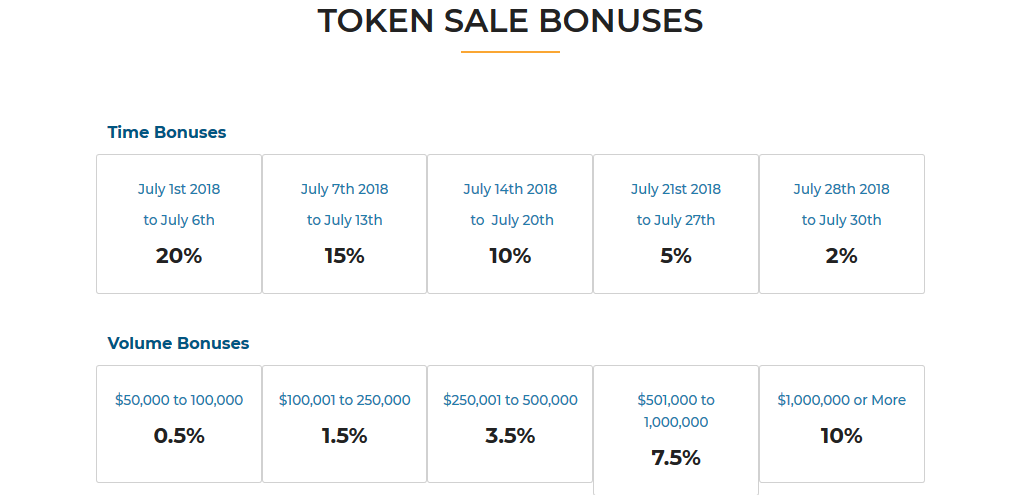Select the Time Bonuses section label
The image size is (1020, 495).
167,132
